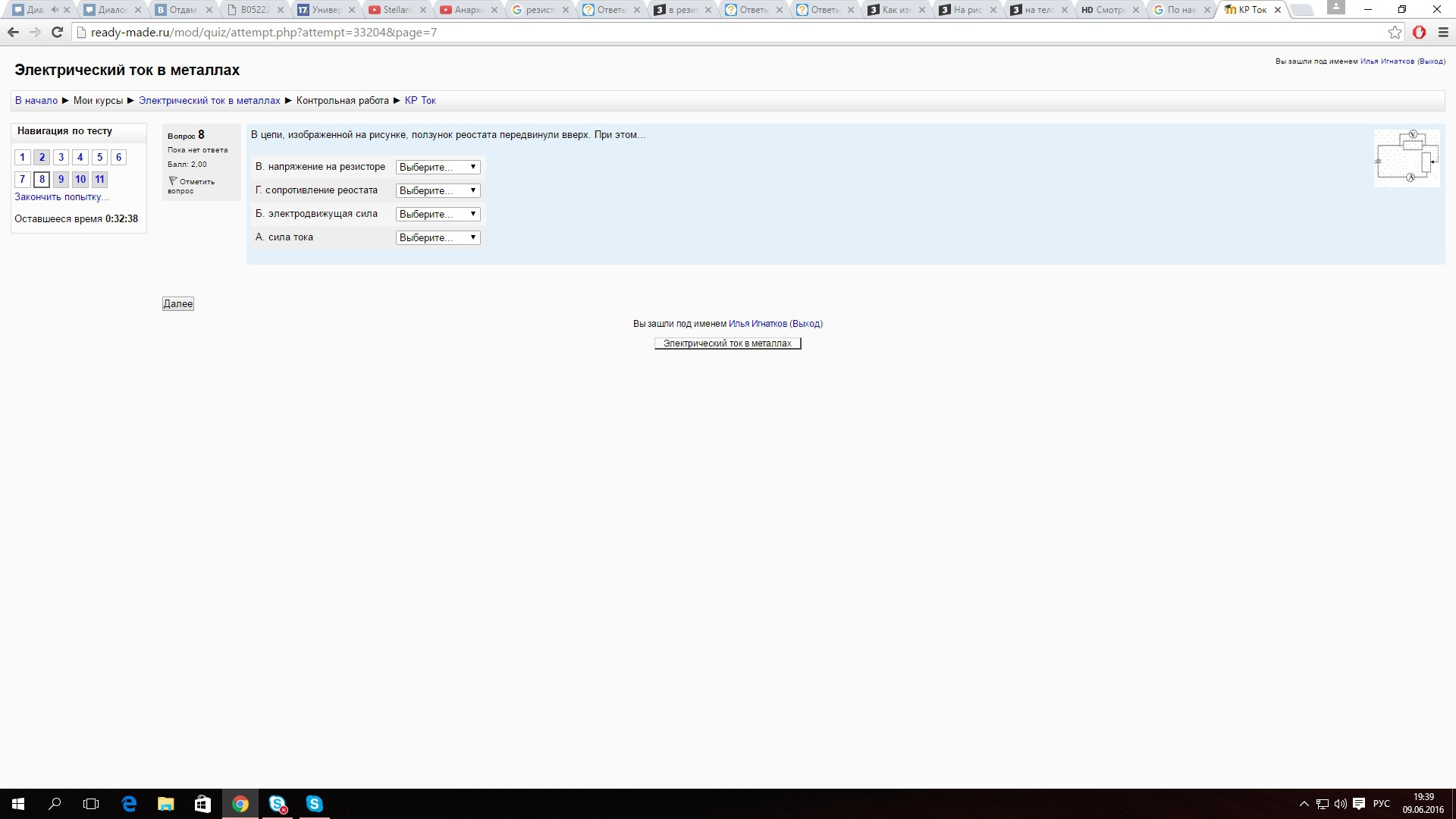Viewport: 1456px width, 819px height.
Task: Open Microsoft Edge from the taskbar
Action: (x=129, y=804)
